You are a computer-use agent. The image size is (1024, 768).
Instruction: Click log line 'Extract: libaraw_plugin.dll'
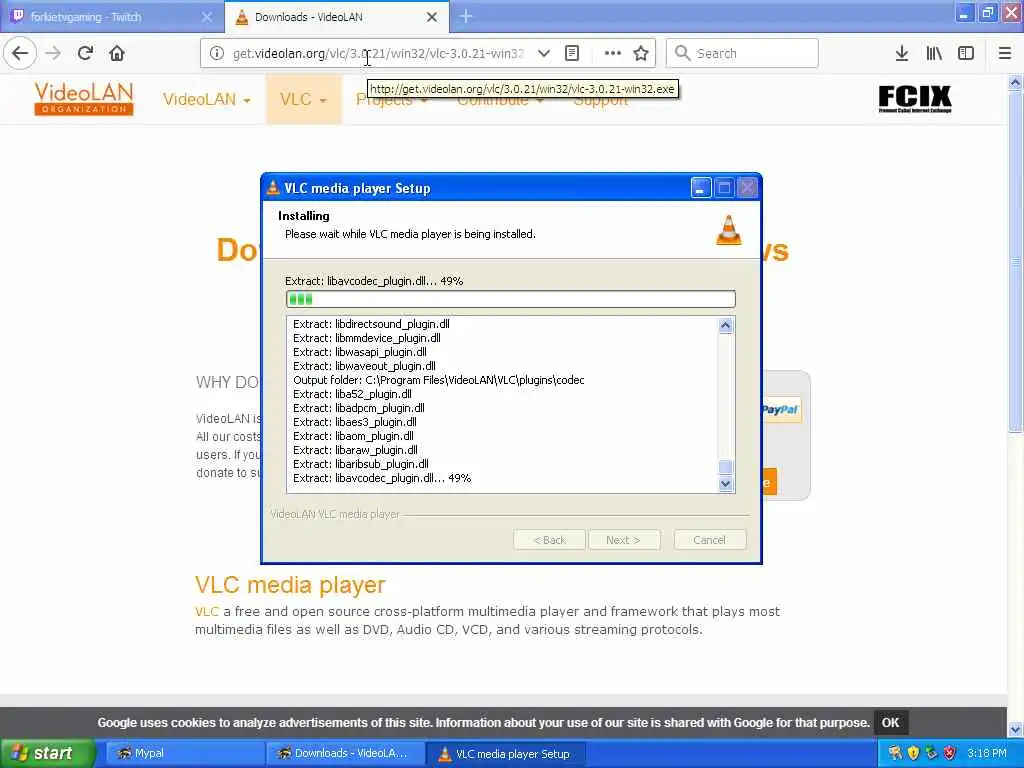pyautogui.click(x=355, y=451)
